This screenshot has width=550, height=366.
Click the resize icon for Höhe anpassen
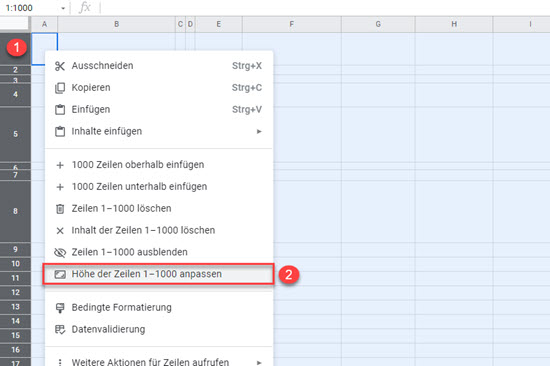click(60, 274)
